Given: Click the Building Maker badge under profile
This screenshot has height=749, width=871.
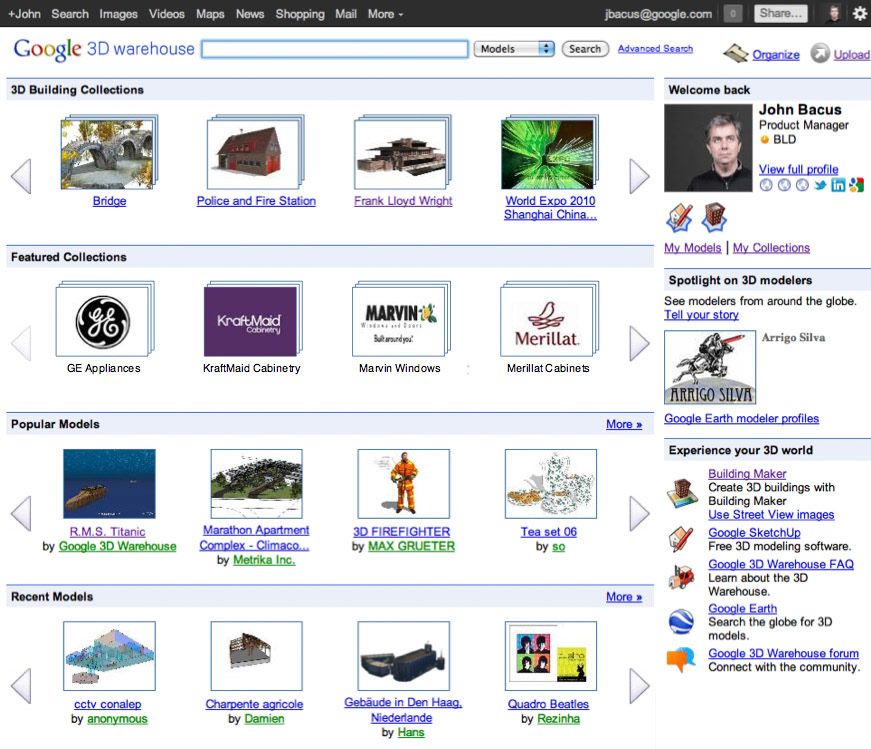Looking at the screenshot, I should click(714, 217).
